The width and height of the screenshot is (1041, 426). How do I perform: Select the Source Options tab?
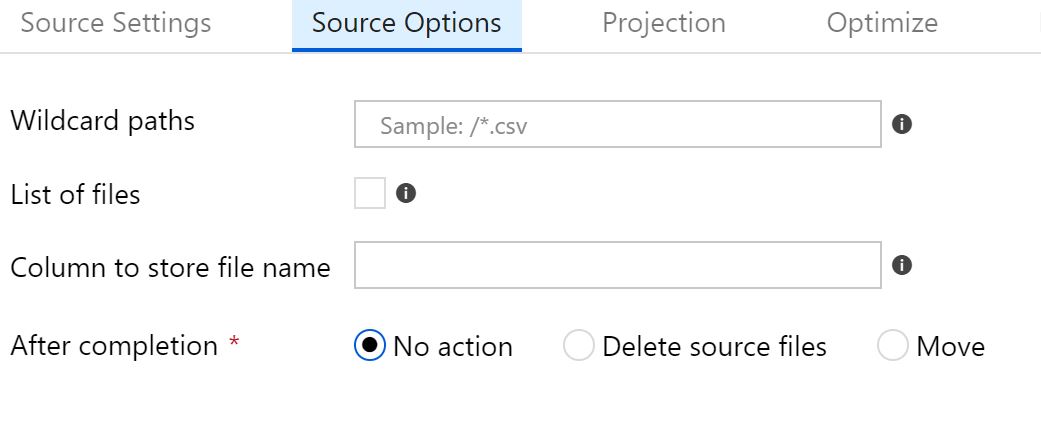406,23
